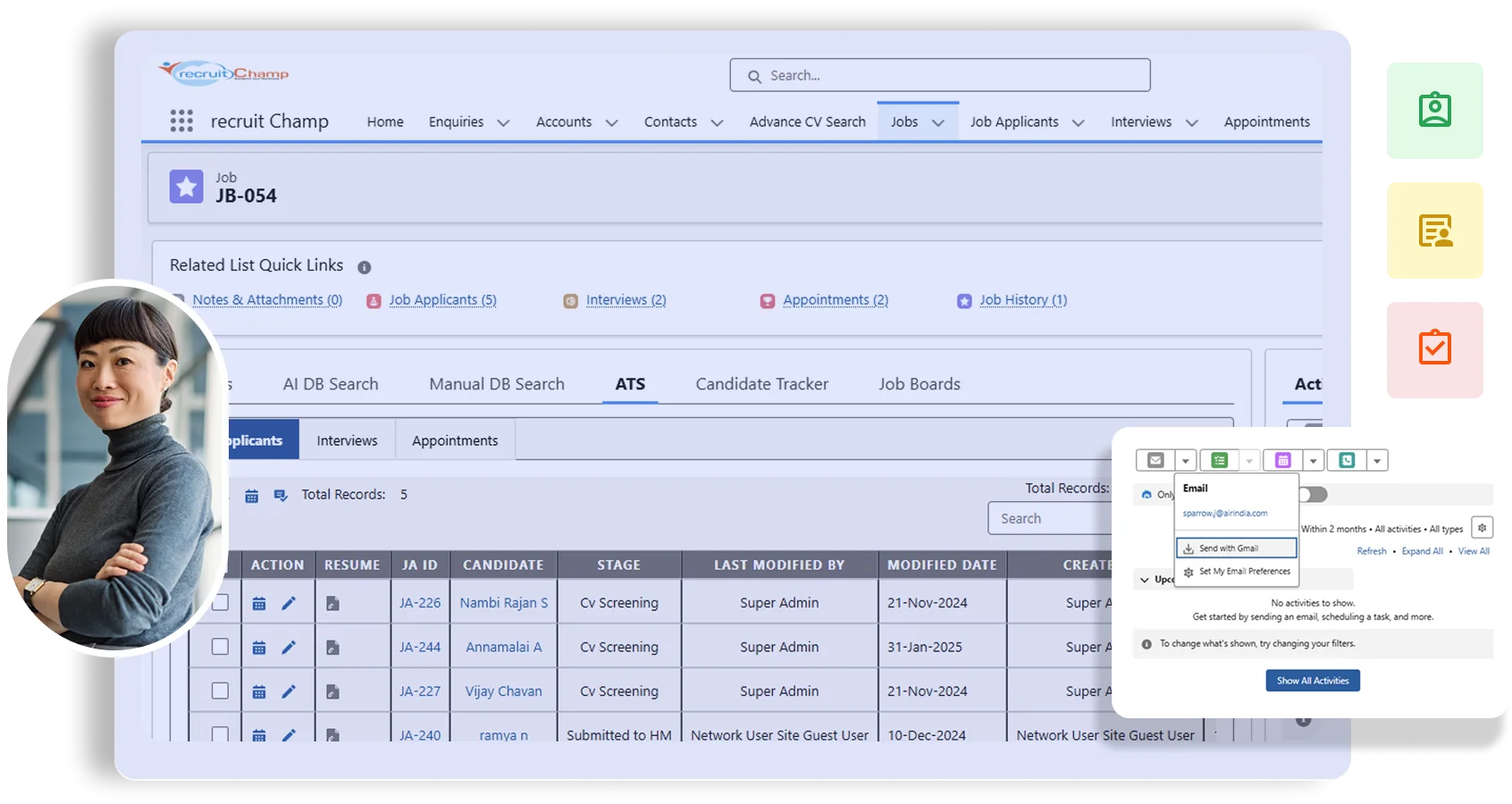Click the global Search field at top
The width and height of the screenshot is (1512, 804).
pos(940,76)
